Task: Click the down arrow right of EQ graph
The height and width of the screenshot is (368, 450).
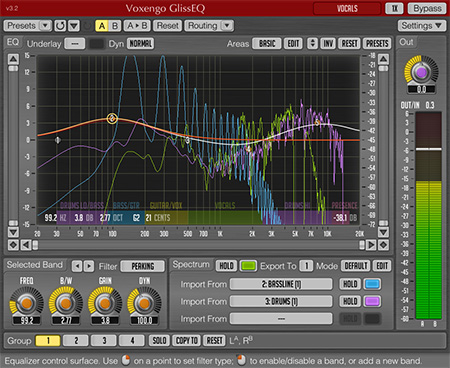Action: [383, 232]
